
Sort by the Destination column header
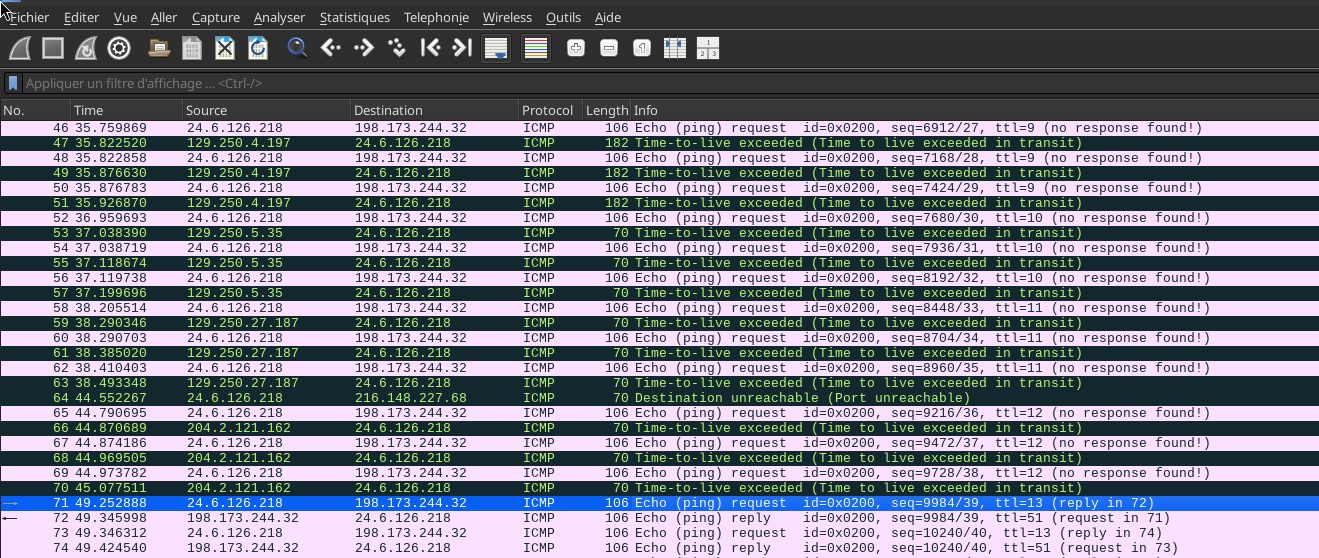tap(434, 110)
